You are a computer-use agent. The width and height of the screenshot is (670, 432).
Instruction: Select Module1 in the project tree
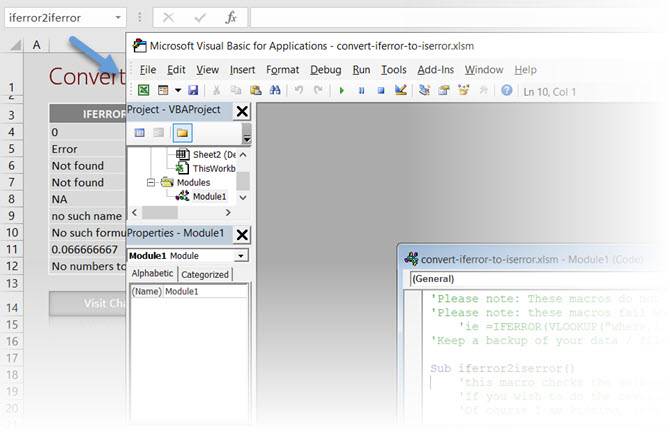pos(209,197)
